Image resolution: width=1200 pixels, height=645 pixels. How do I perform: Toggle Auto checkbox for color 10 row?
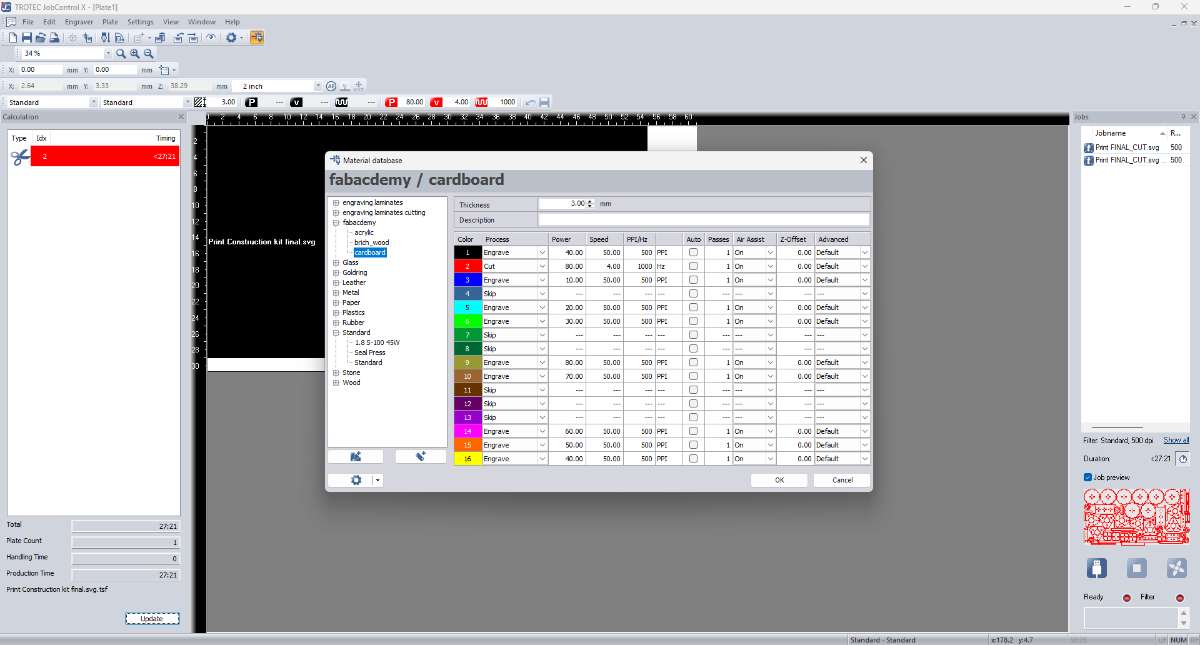[x=694, y=376]
